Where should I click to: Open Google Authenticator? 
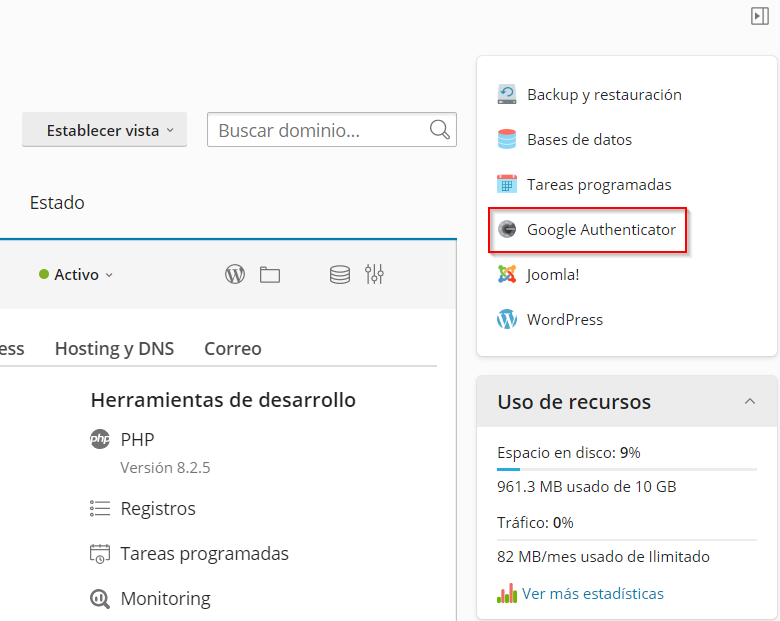coord(601,230)
